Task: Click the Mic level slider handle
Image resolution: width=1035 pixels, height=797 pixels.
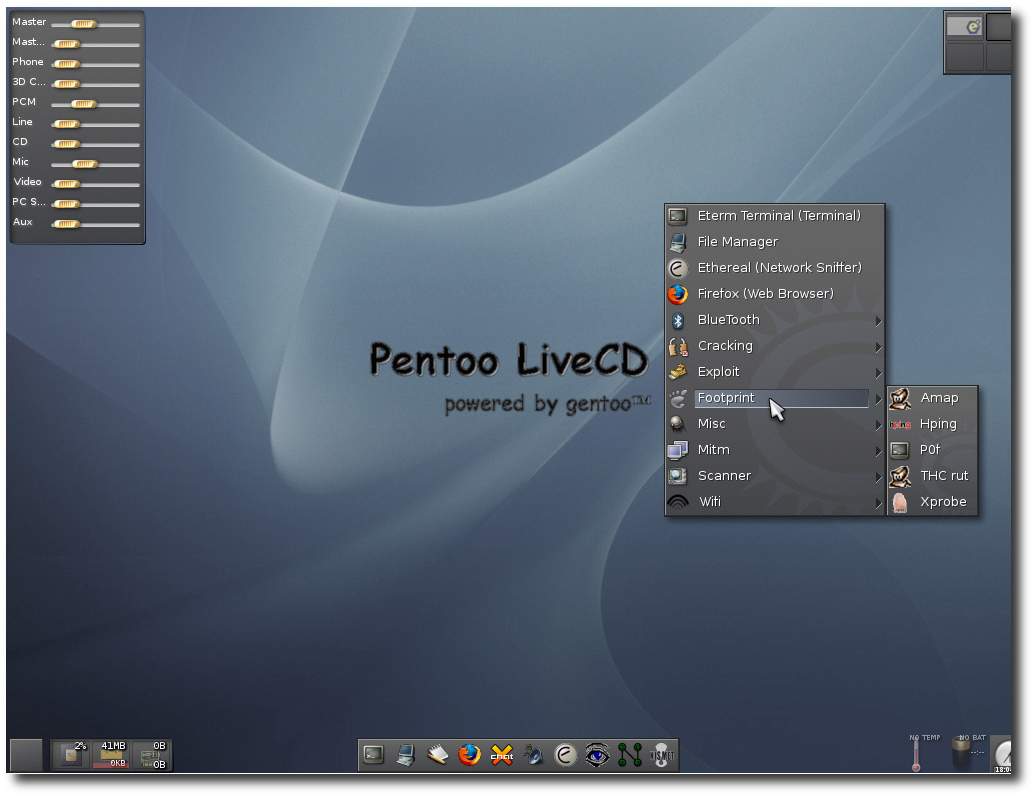Action: (84, 164)
